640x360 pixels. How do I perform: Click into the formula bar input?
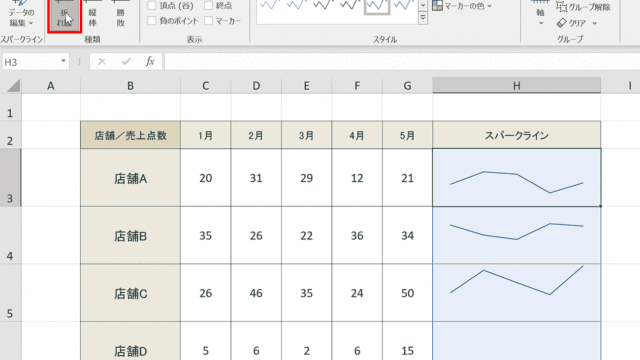coord(402,62)
